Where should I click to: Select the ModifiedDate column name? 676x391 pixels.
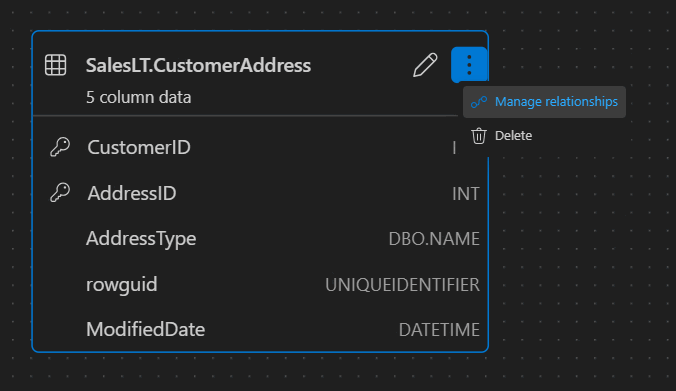(x=145, y=329)
